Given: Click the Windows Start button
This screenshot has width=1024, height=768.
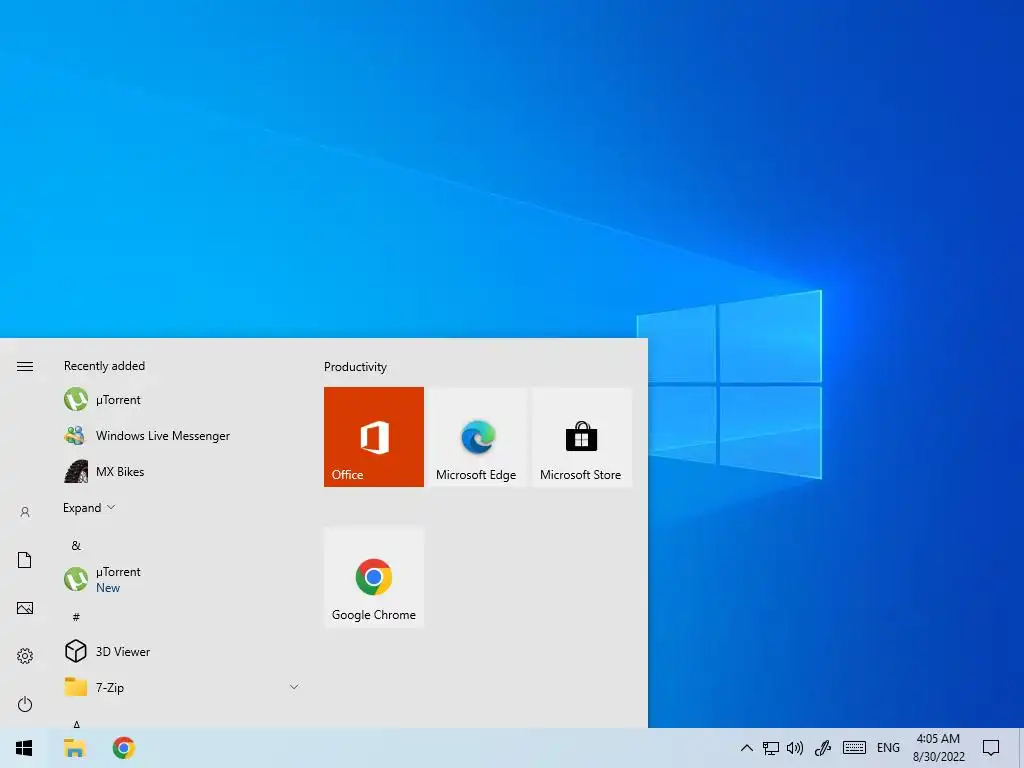Looking at the screenshot, I should (x=24, y=748).
